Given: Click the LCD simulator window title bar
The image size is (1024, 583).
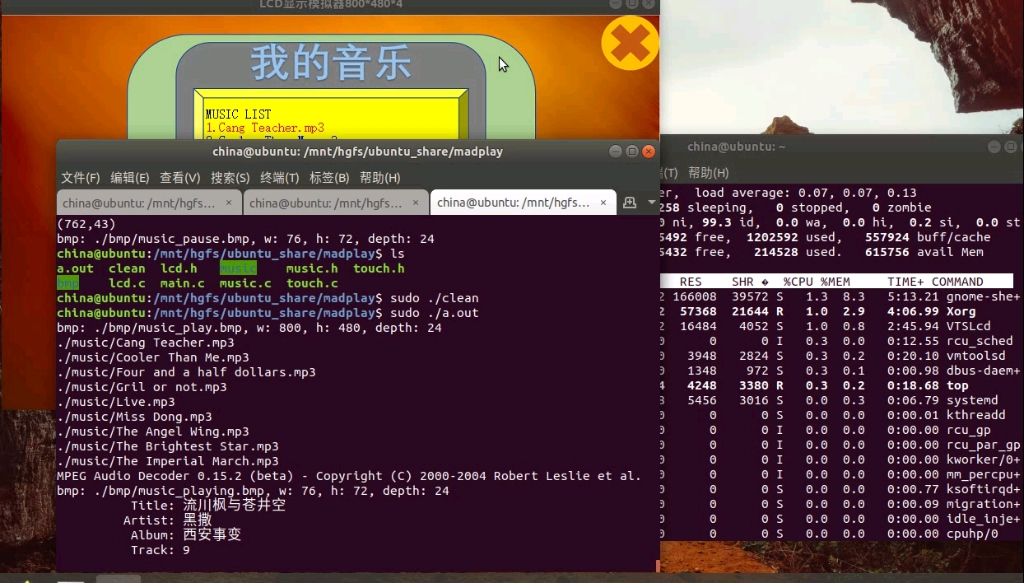Looking at the screenshot, I should (x=330, y=5).
